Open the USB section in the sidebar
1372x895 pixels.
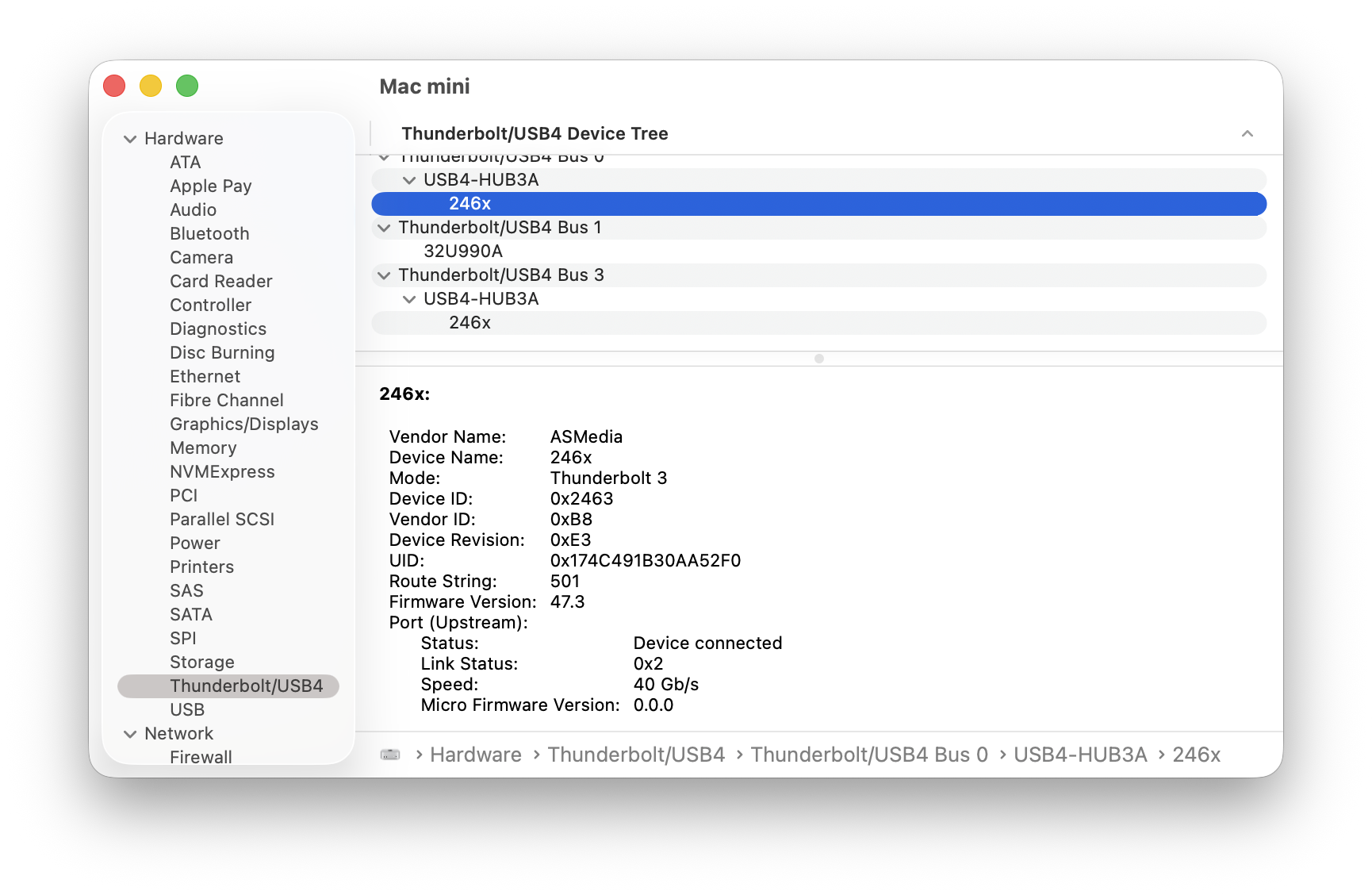pyautogui.click(x=187, y=709)
